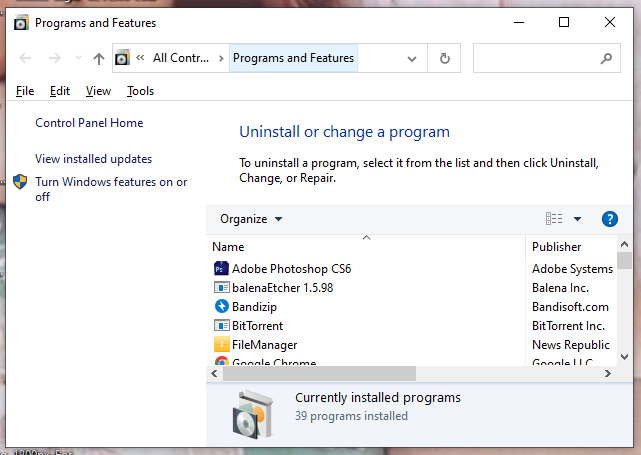Click vertical scrollbar down arrow
The height and width of the screenshot is (455, 641).
[624, 356]
